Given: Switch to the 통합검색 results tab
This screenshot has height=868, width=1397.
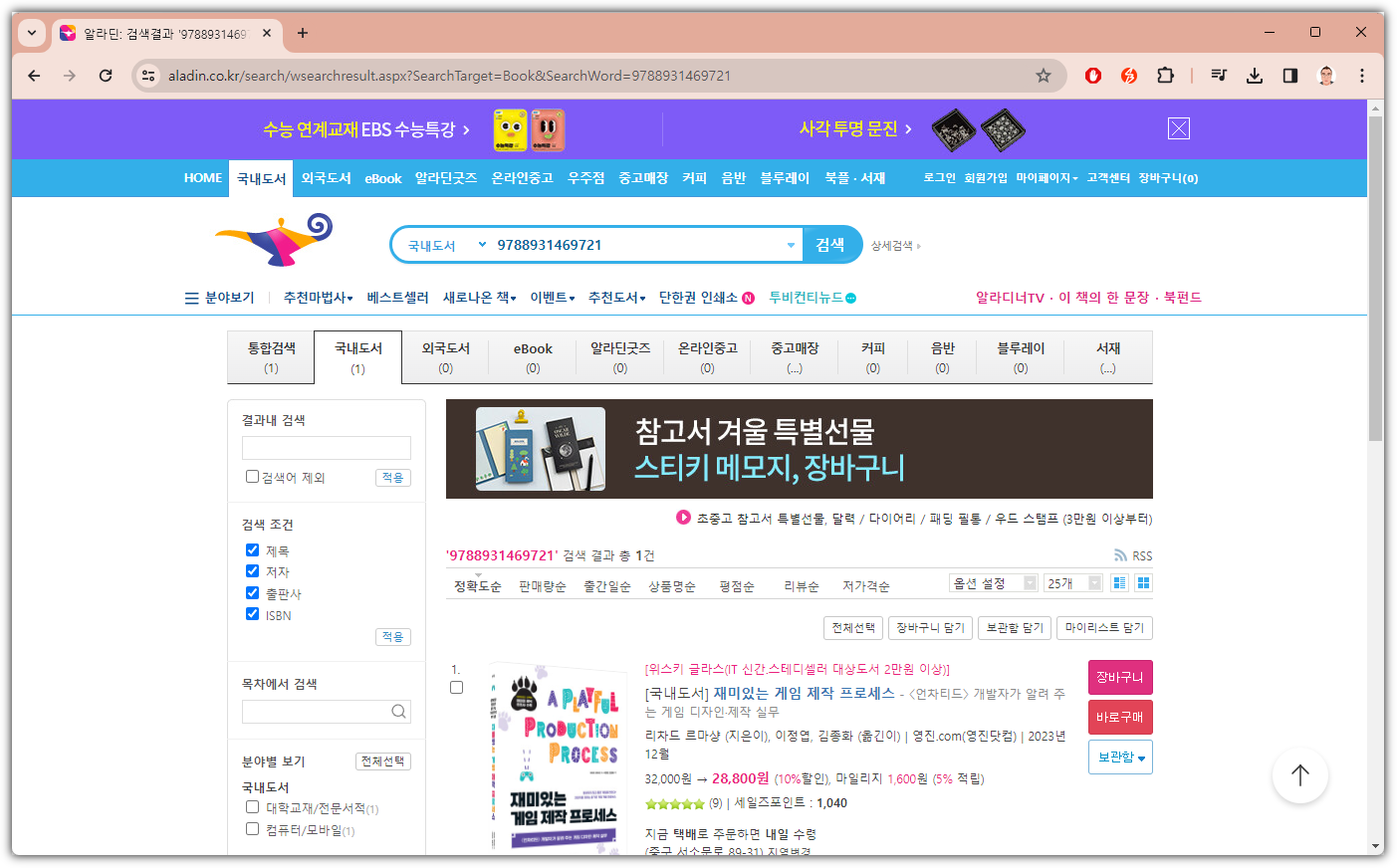Looking at the screenshot, I should pos(271,357).
